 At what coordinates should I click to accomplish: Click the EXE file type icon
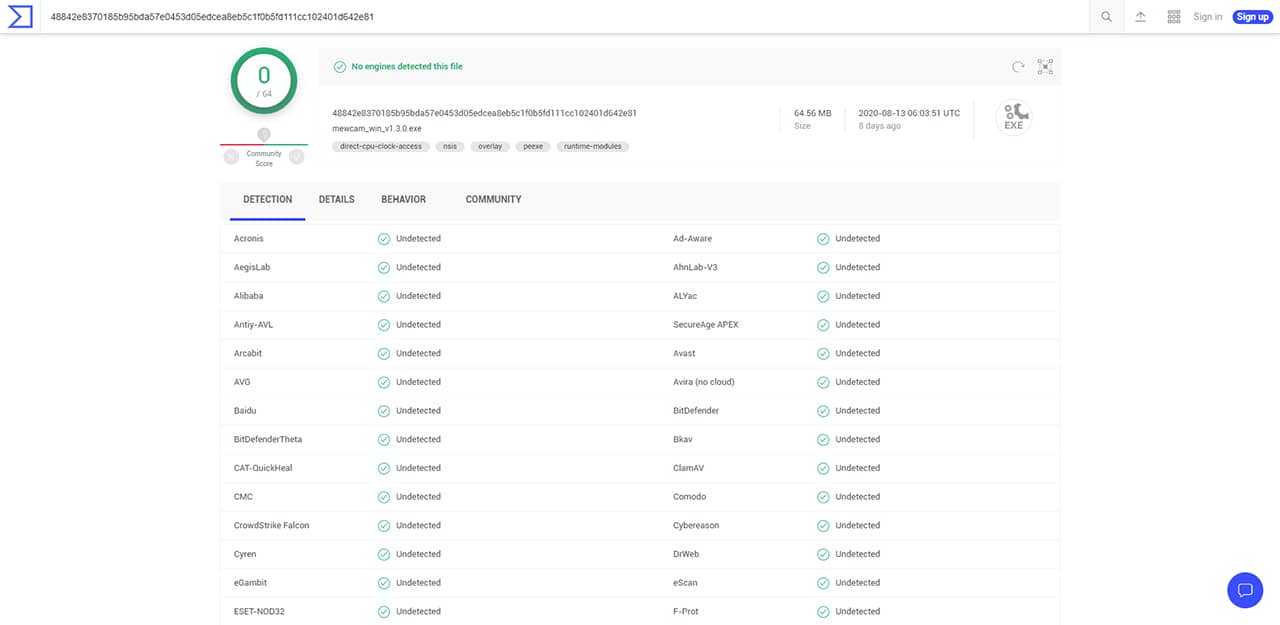click(x=1014, y=117)
